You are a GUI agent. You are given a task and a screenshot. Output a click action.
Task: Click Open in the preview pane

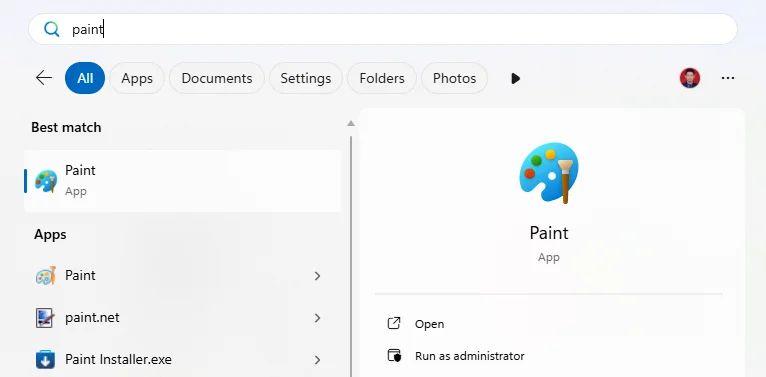pos(429,324)
